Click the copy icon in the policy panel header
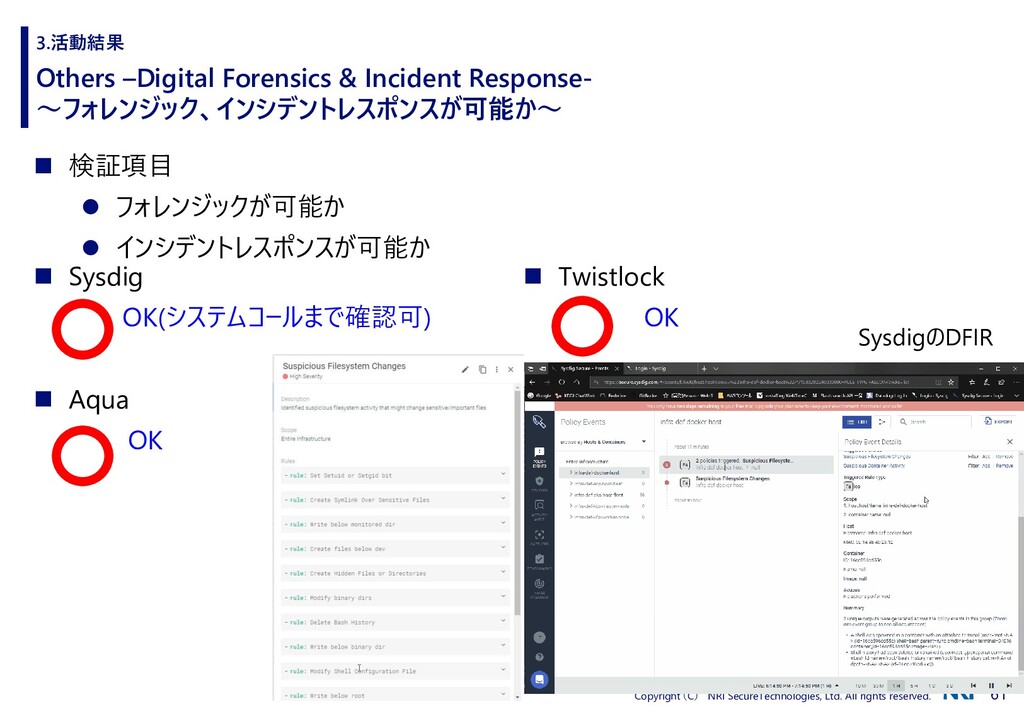Image resolution: width=1024 pixels, height=709 pixels. 482,370
